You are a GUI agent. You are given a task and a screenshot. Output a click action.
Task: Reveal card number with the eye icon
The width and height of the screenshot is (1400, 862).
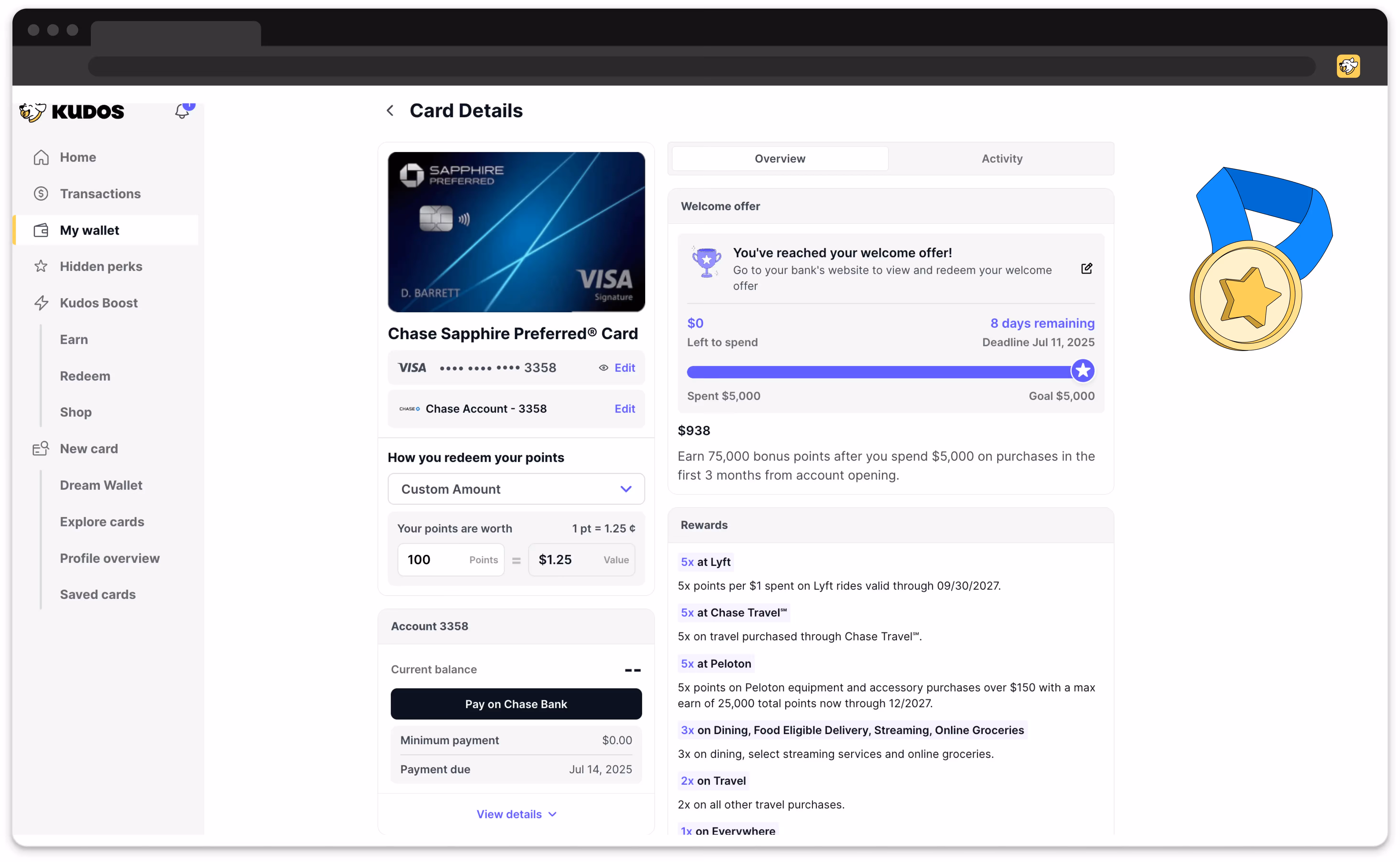point(603,368)
